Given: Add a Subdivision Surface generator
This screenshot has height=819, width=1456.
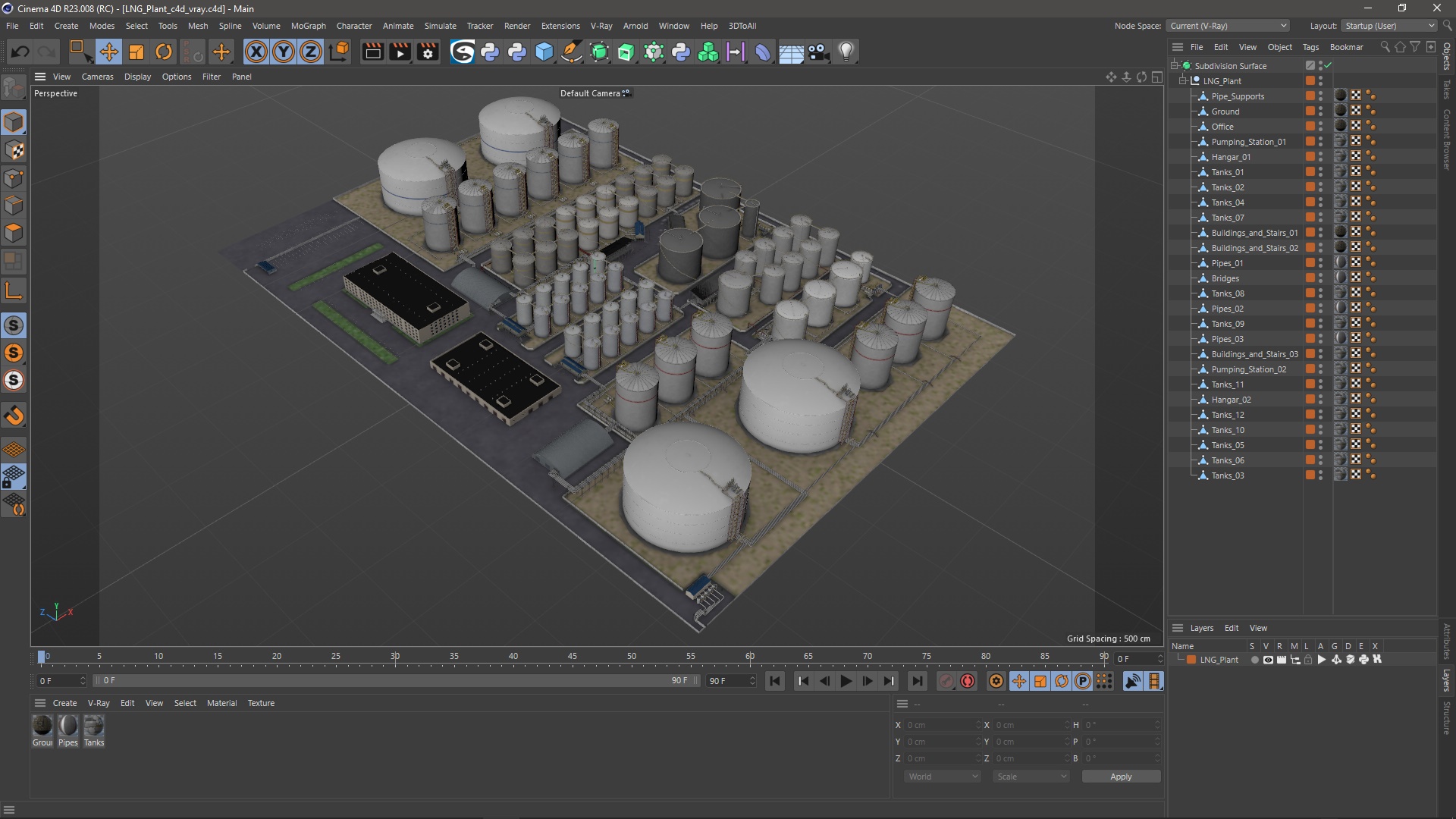Looking at the screenshot, I should pyautogui.click(x=599, y=52).
